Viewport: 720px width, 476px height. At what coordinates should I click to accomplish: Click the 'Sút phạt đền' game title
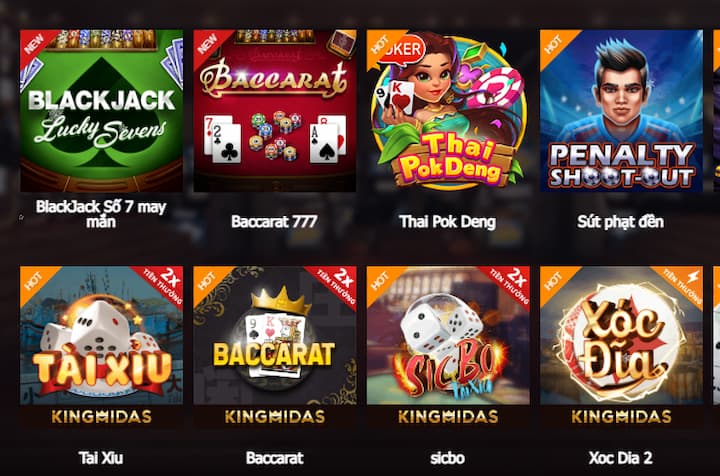[x=621, y=222]
